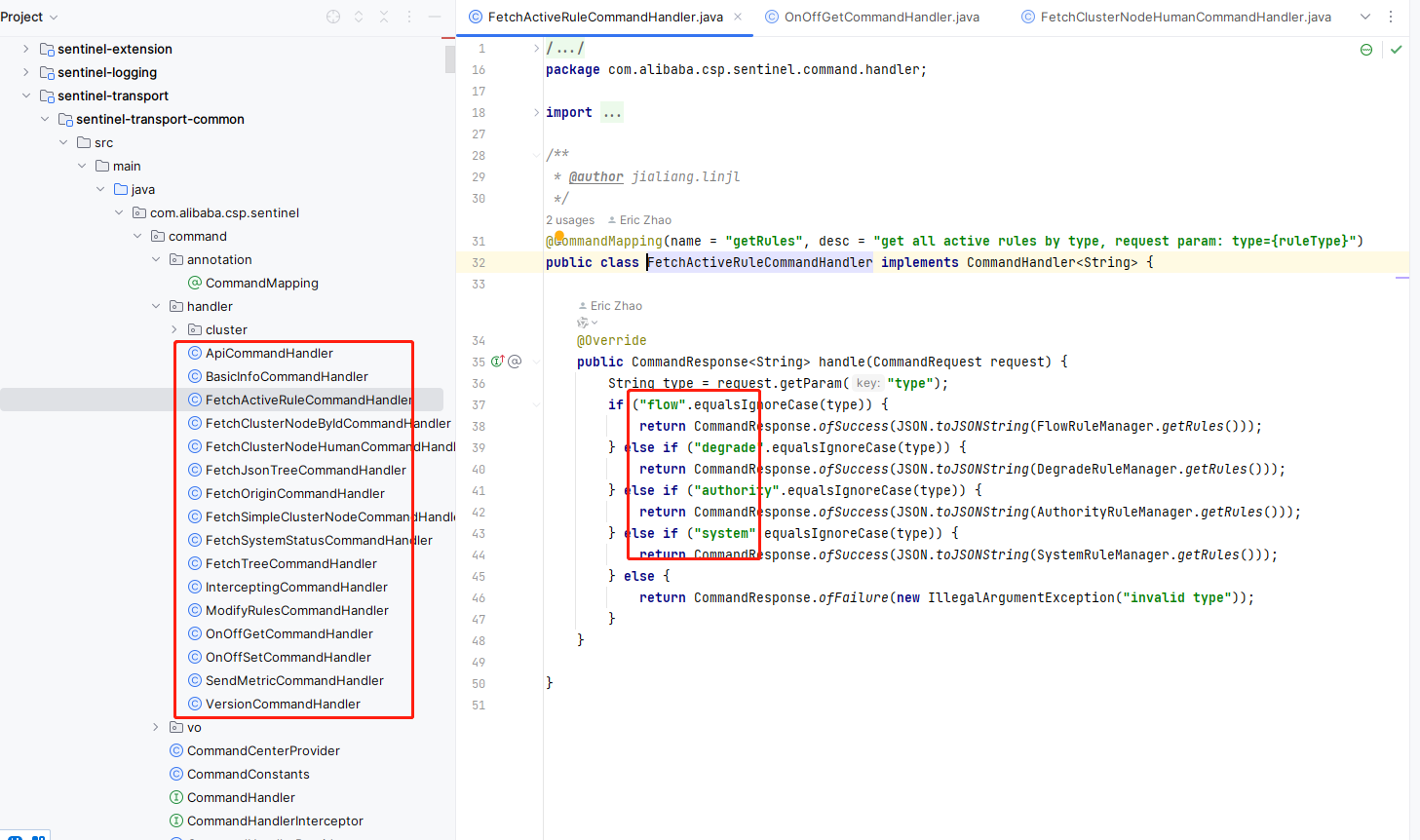
Task: Click the java source folder icon
Action: (121, 189)
